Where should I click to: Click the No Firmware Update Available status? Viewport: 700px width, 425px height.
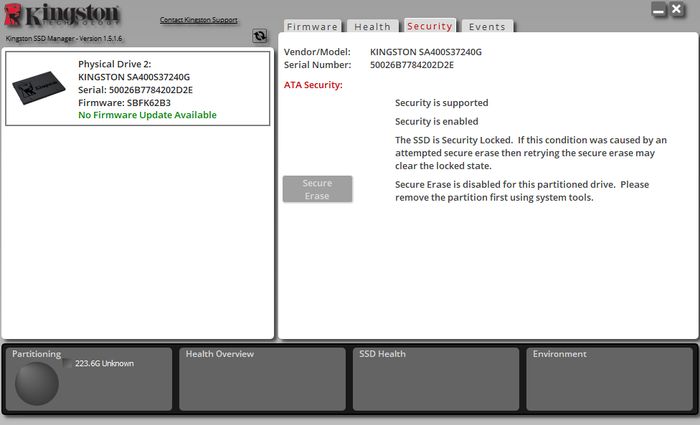[x=147, y=115]
